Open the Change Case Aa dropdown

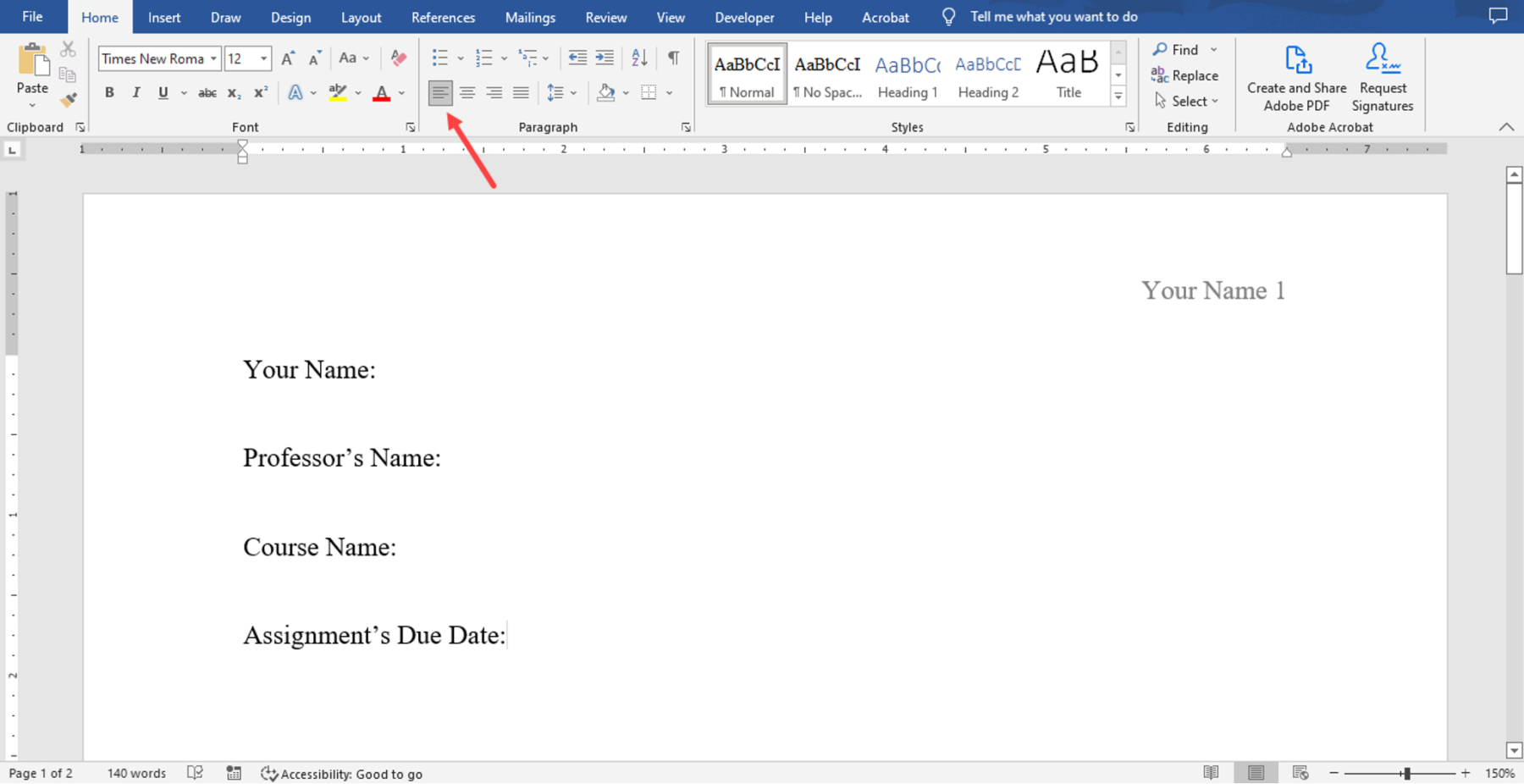(x=354, y=58)
